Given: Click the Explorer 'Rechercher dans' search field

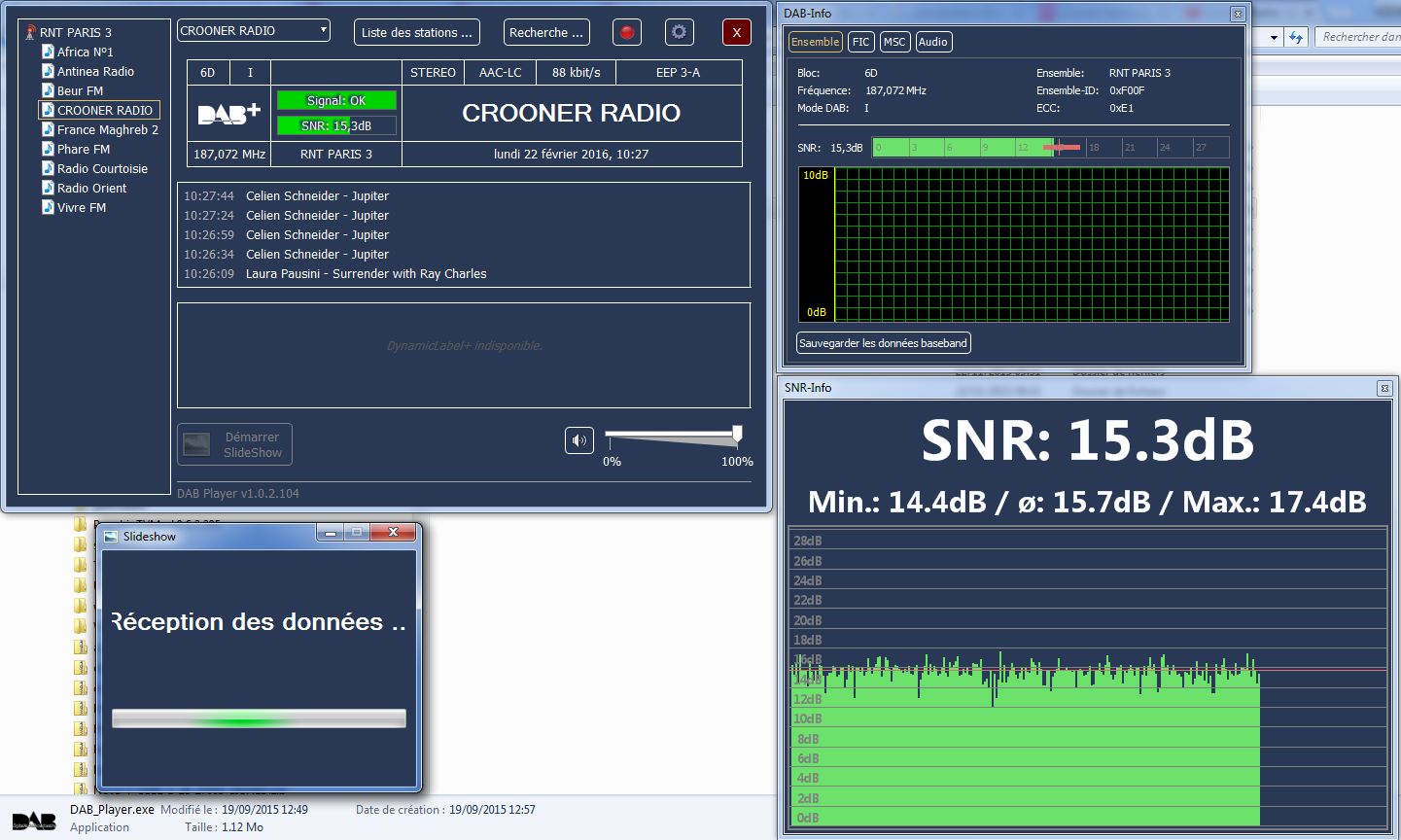Looking at the screenshot, I should pos(1359,37).
